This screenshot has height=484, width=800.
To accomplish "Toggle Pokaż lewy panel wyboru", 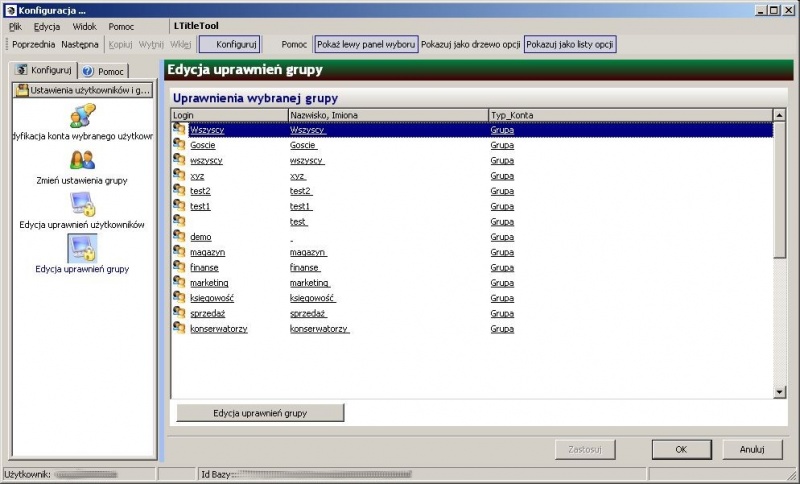I will (x=366, y=44).
